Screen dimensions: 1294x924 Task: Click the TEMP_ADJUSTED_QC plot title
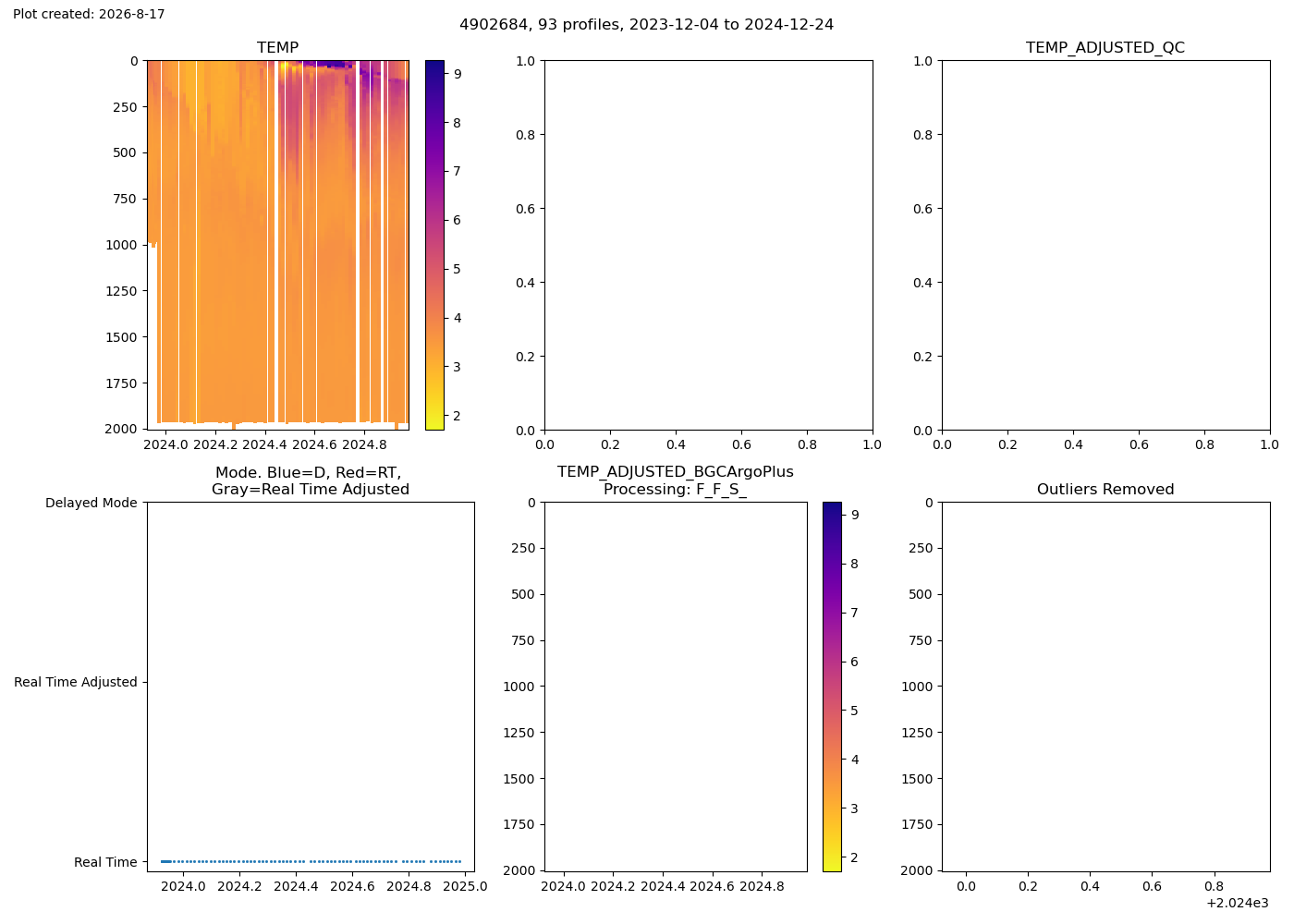(1105, 47)
